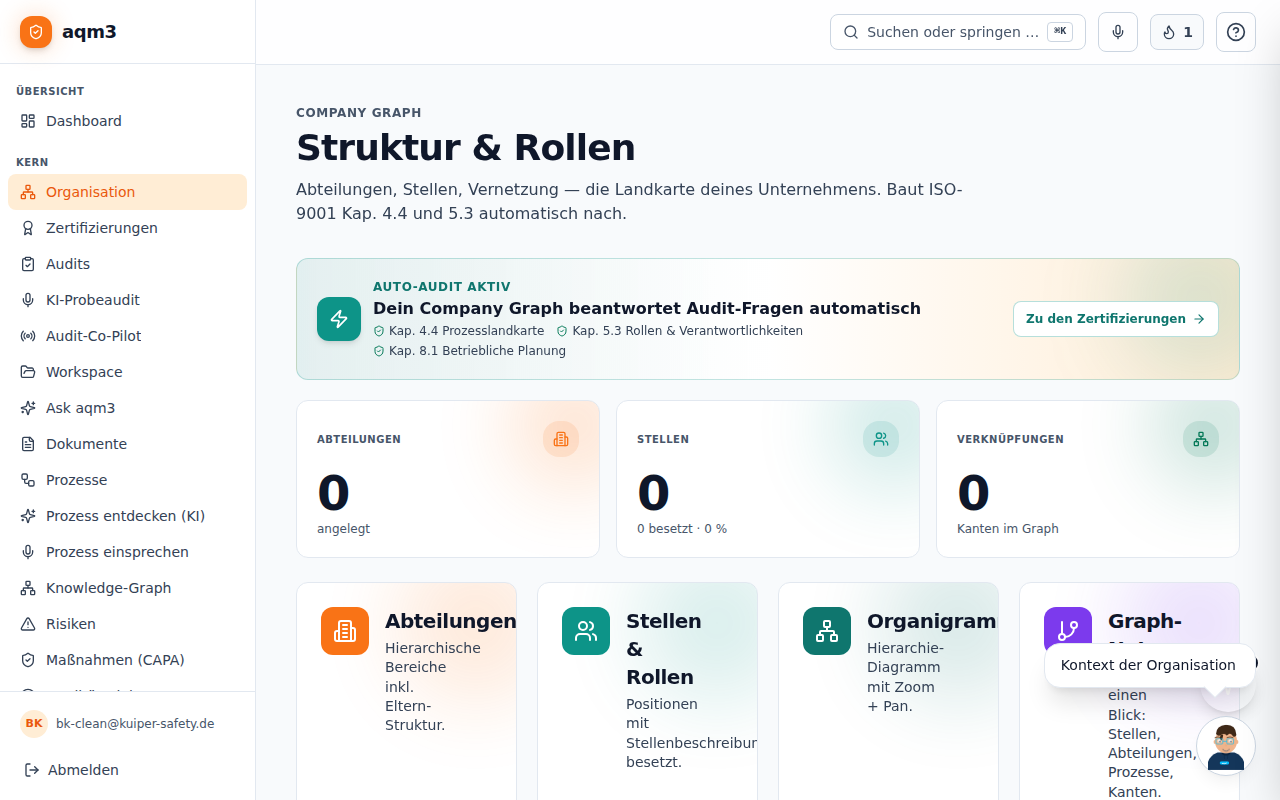
Task: Click the Audits clipboard icon
Action: [x=28, y=264]
